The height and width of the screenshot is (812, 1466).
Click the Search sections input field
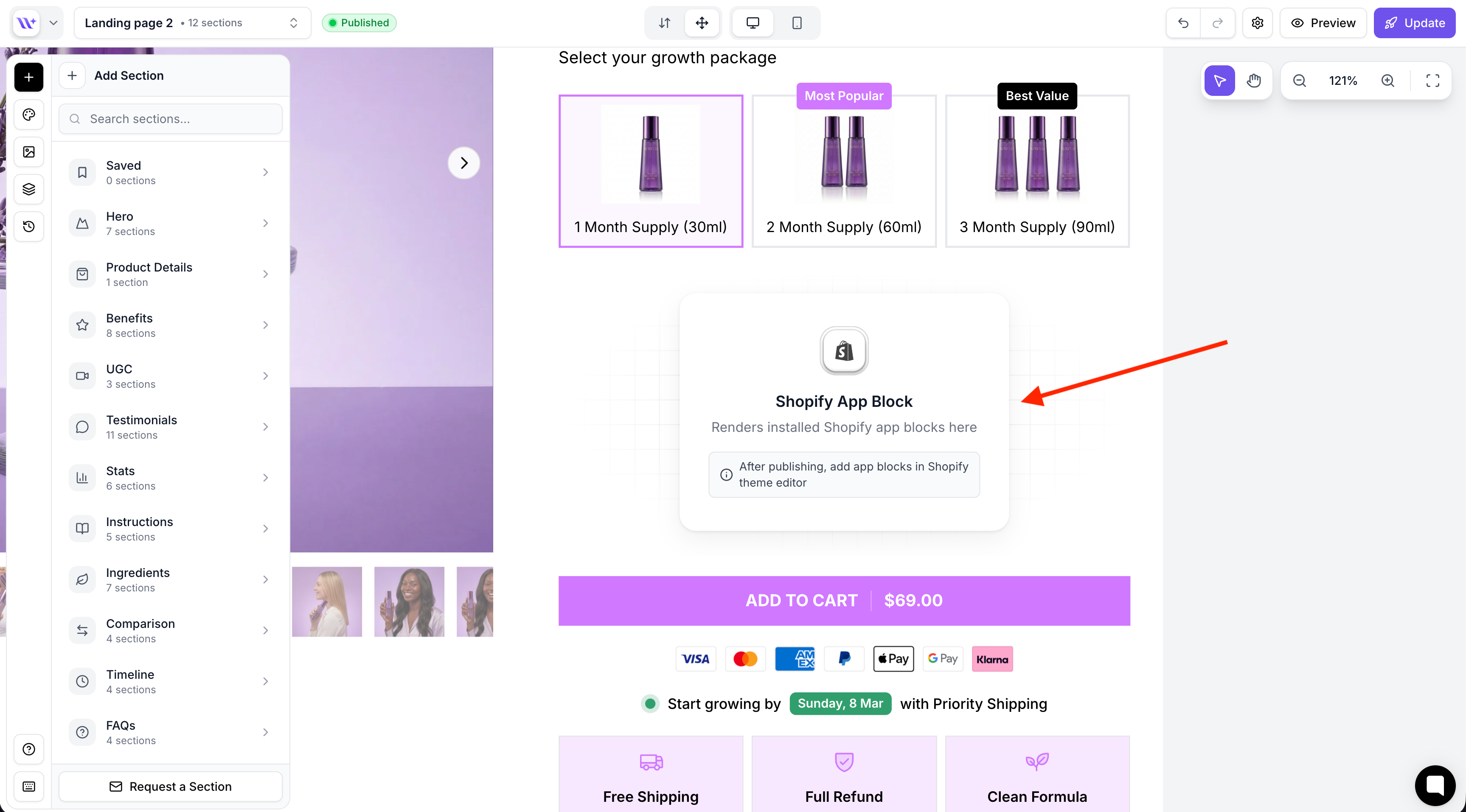tap(171, 119)
